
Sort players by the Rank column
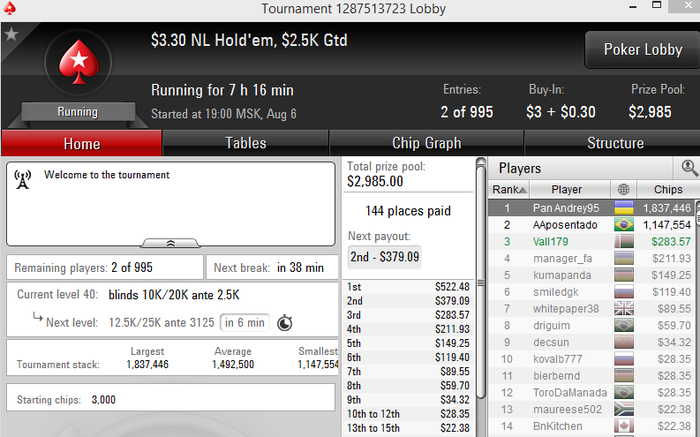point(509,189)
